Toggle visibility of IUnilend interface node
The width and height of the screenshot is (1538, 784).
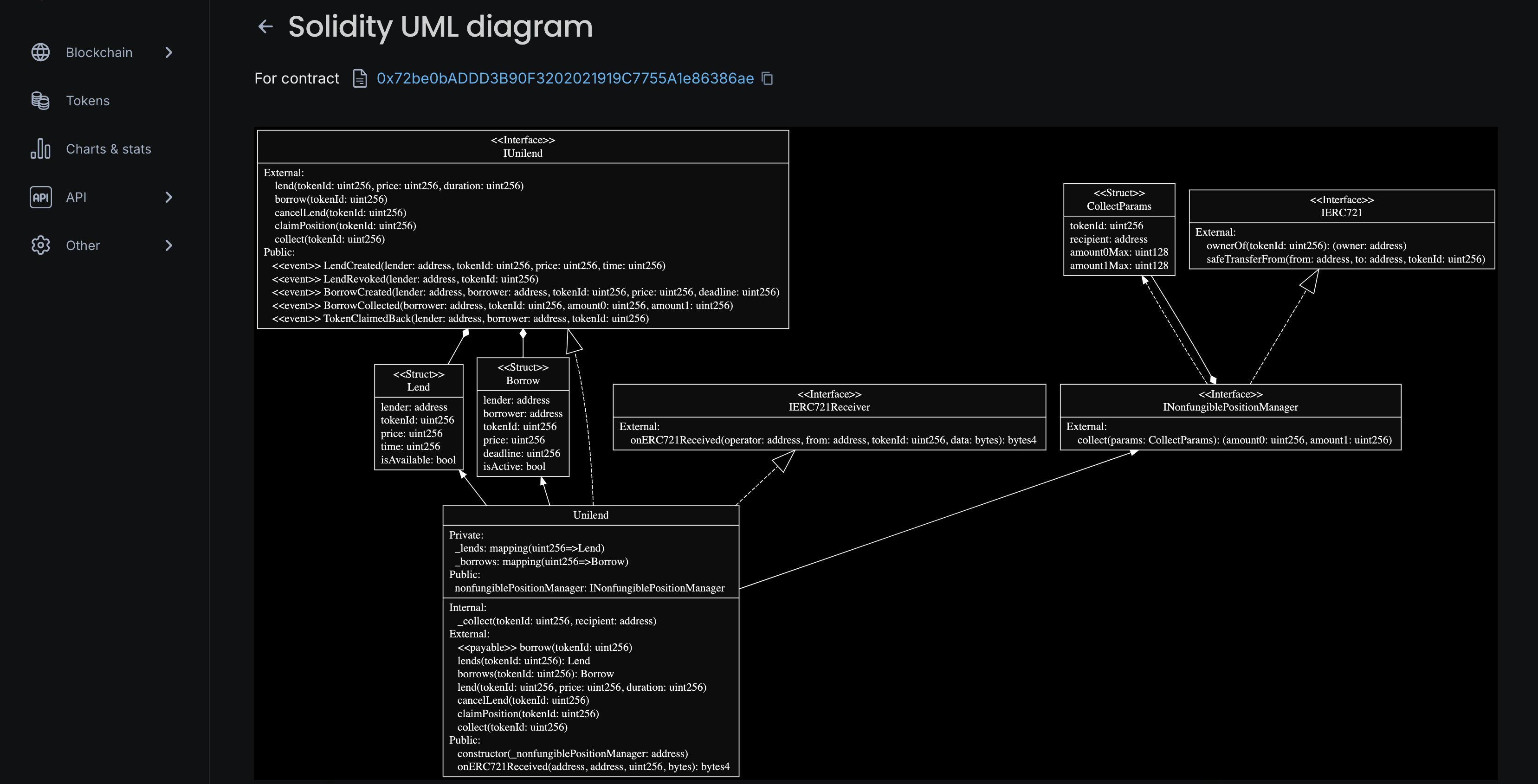[x=523, y=146]
